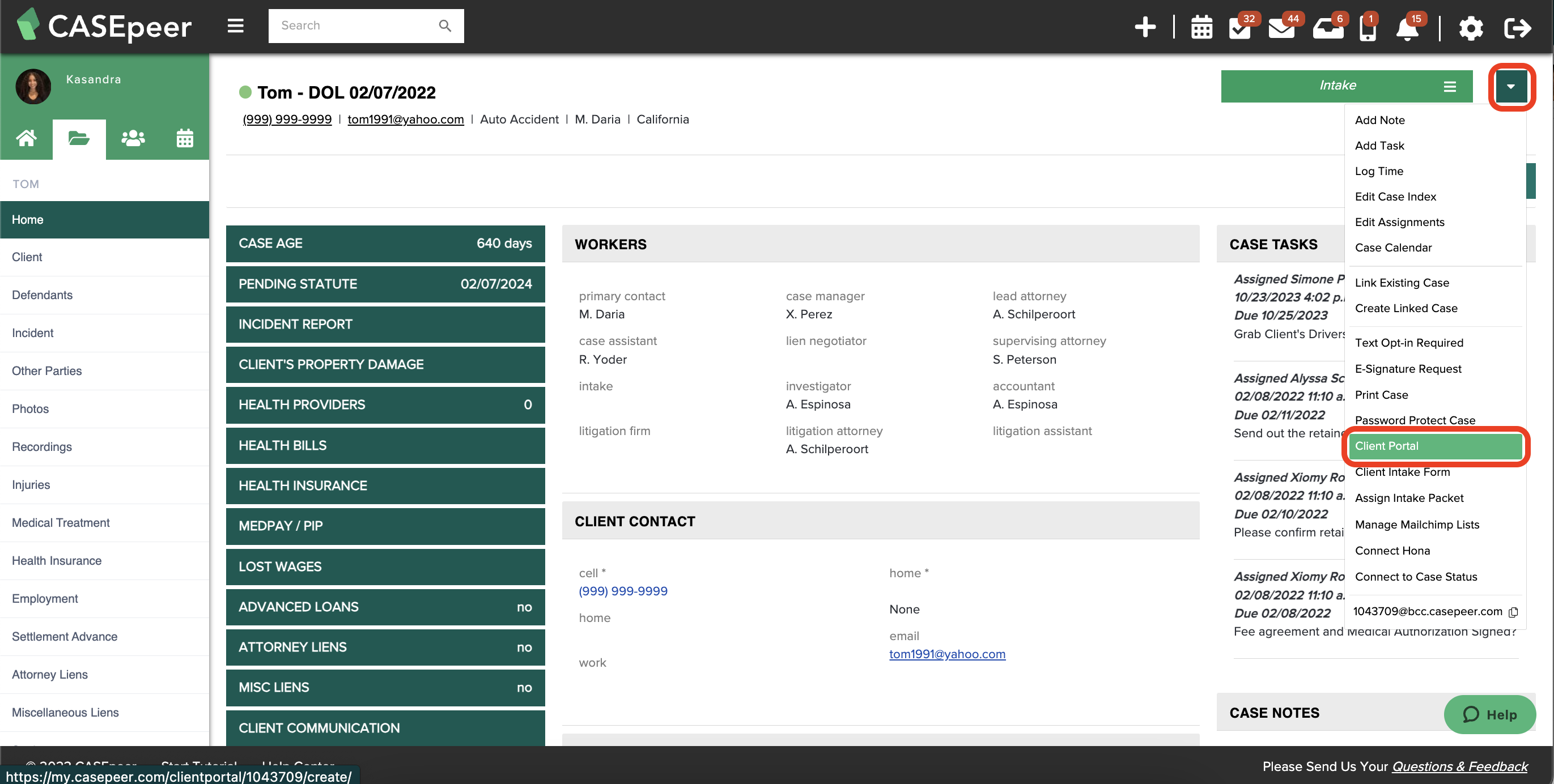Click the logout arrow icon
This screenshot has width=1554, height=784.
click(1517, 28)
